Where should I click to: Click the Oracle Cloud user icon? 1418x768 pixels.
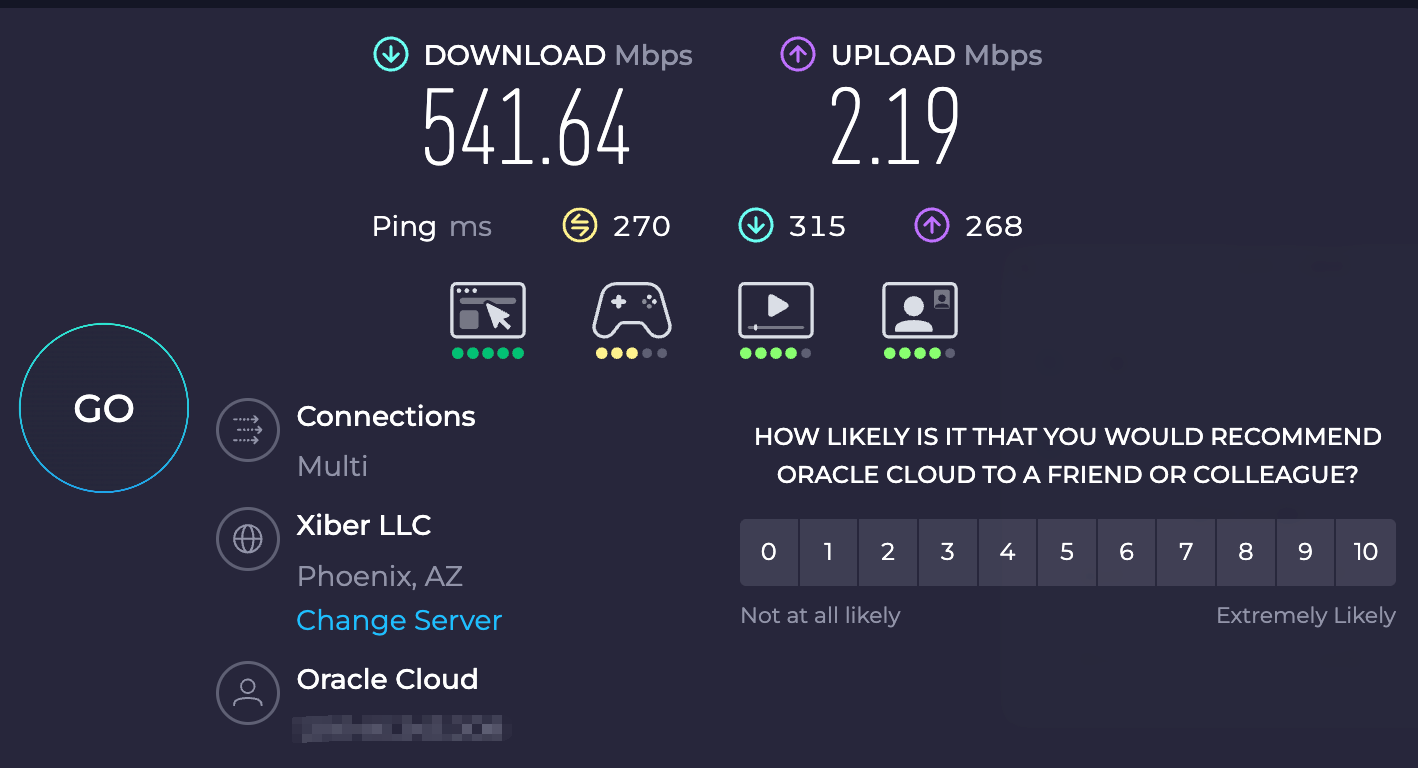click(247, 692)
